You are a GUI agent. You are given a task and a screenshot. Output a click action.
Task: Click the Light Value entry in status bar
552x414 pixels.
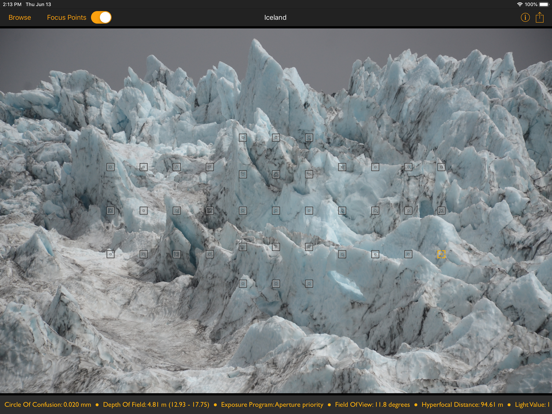(533, 405)
